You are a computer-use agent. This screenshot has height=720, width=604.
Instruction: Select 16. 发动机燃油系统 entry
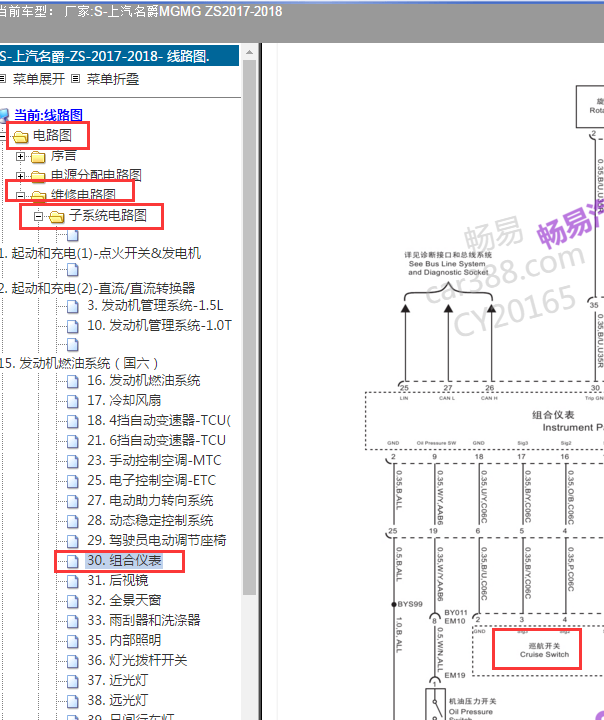click(144, 381)
